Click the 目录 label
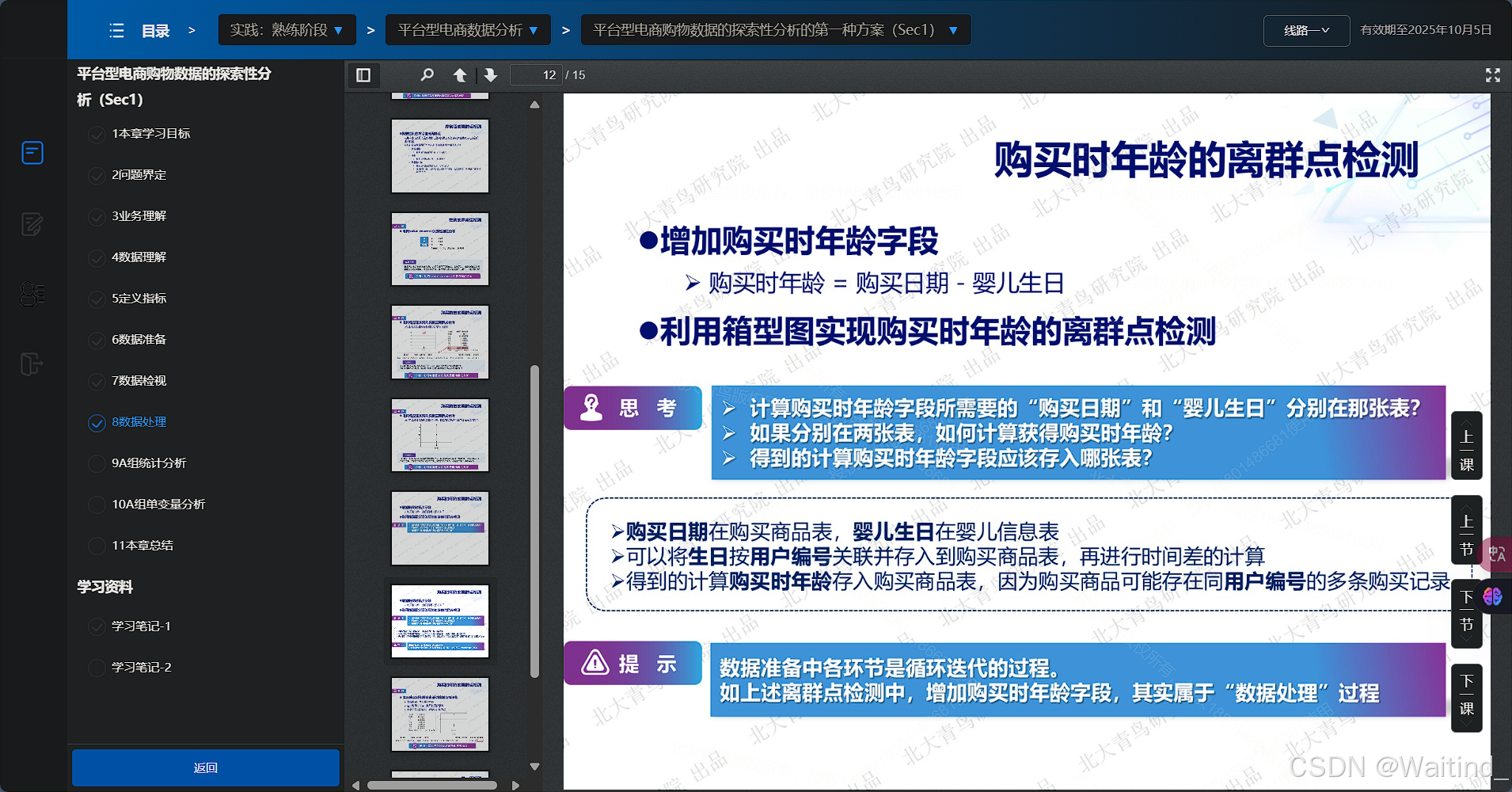 tap(156, 31)
